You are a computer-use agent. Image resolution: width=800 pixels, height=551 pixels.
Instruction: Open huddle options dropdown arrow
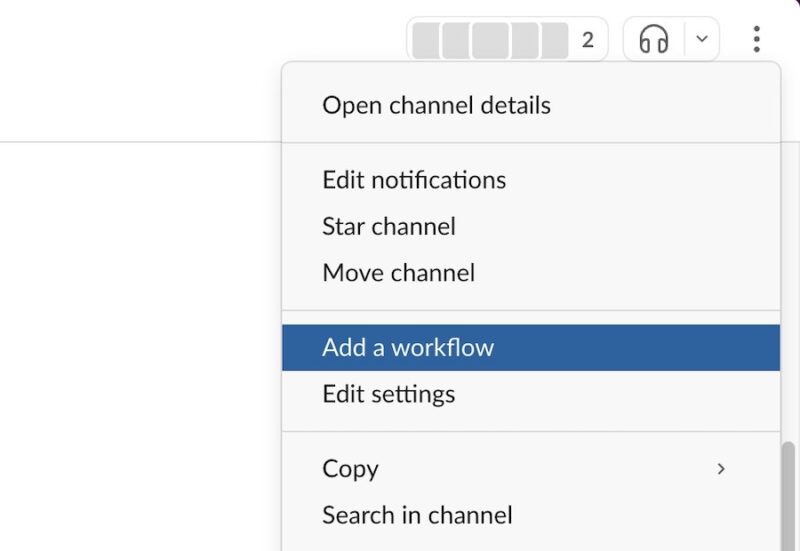click(702, 39)
